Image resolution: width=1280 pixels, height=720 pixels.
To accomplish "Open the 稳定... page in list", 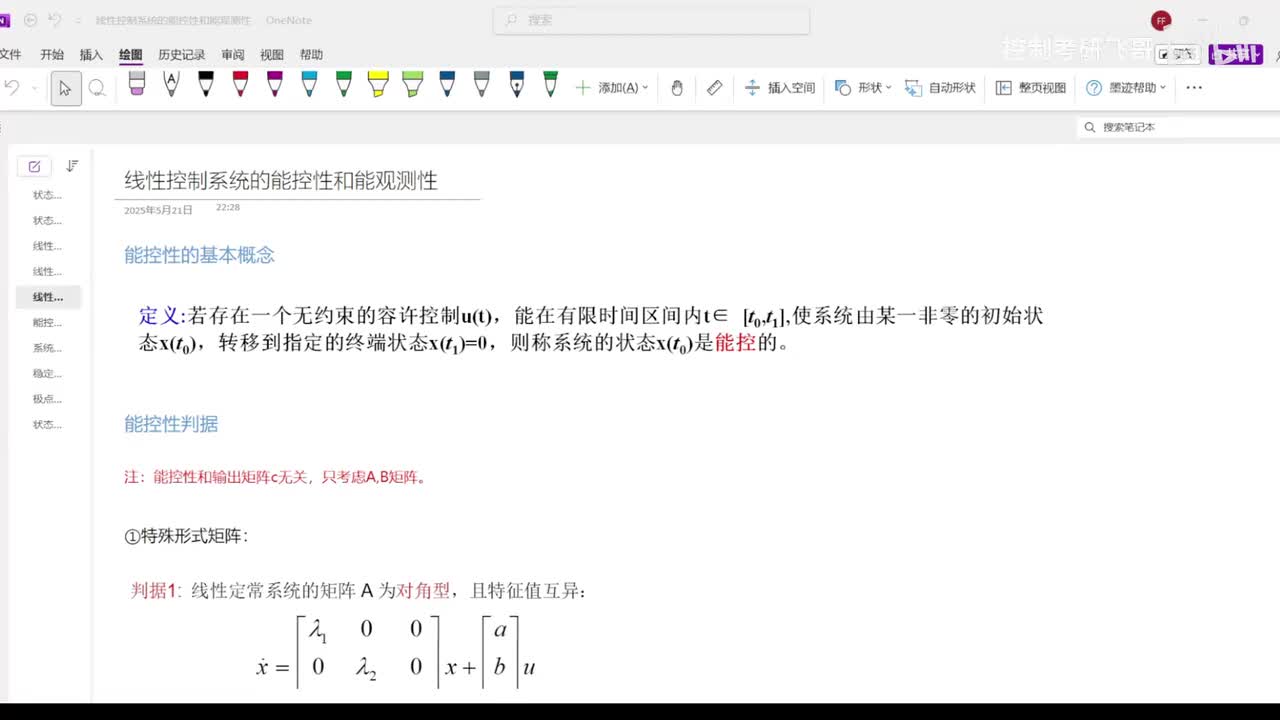I will point(48,374).
